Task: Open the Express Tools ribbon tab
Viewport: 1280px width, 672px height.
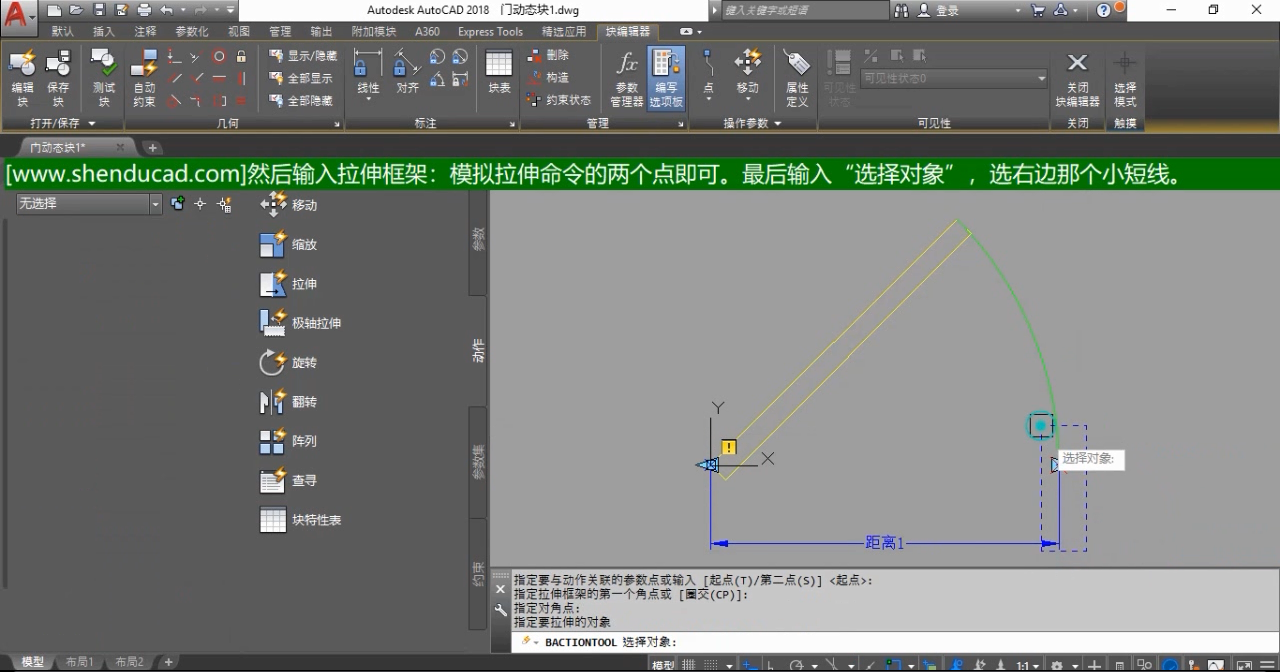Action: click(490, 31)
